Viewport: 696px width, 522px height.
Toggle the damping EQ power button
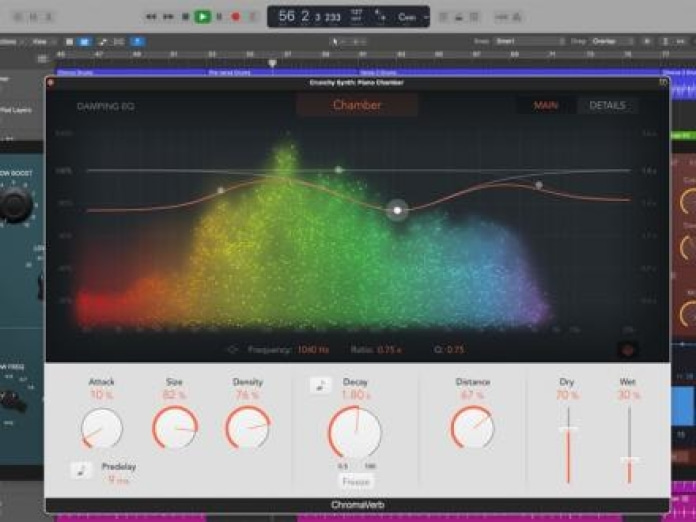pyautogui.click(x=628, y=350)
